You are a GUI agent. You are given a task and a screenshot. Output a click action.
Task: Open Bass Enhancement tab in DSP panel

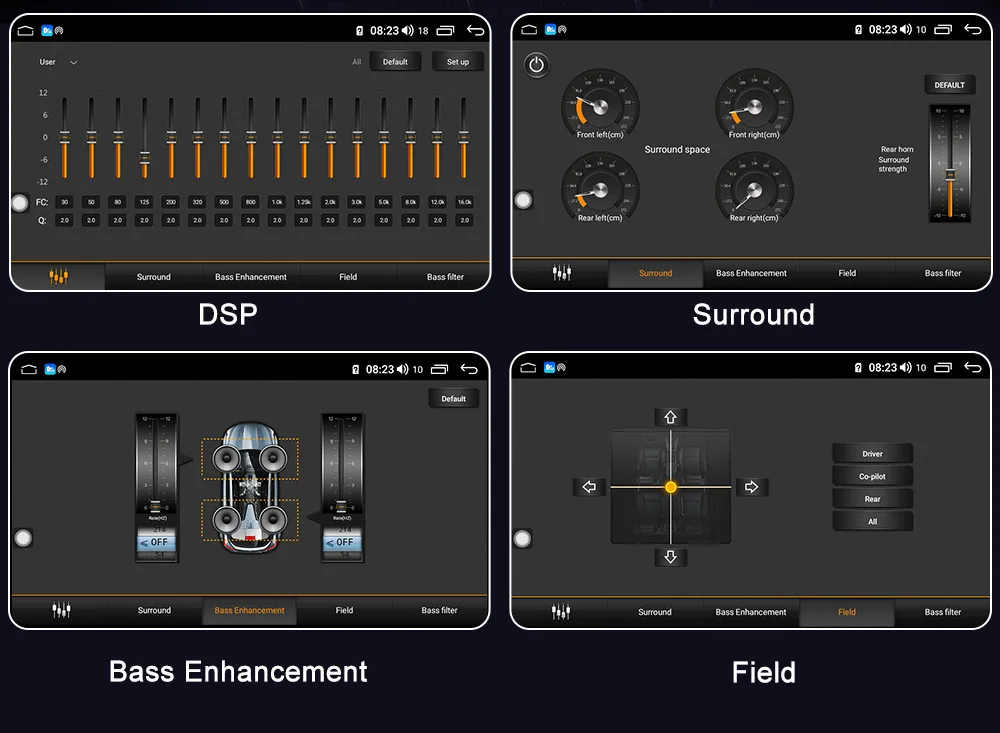251,277
